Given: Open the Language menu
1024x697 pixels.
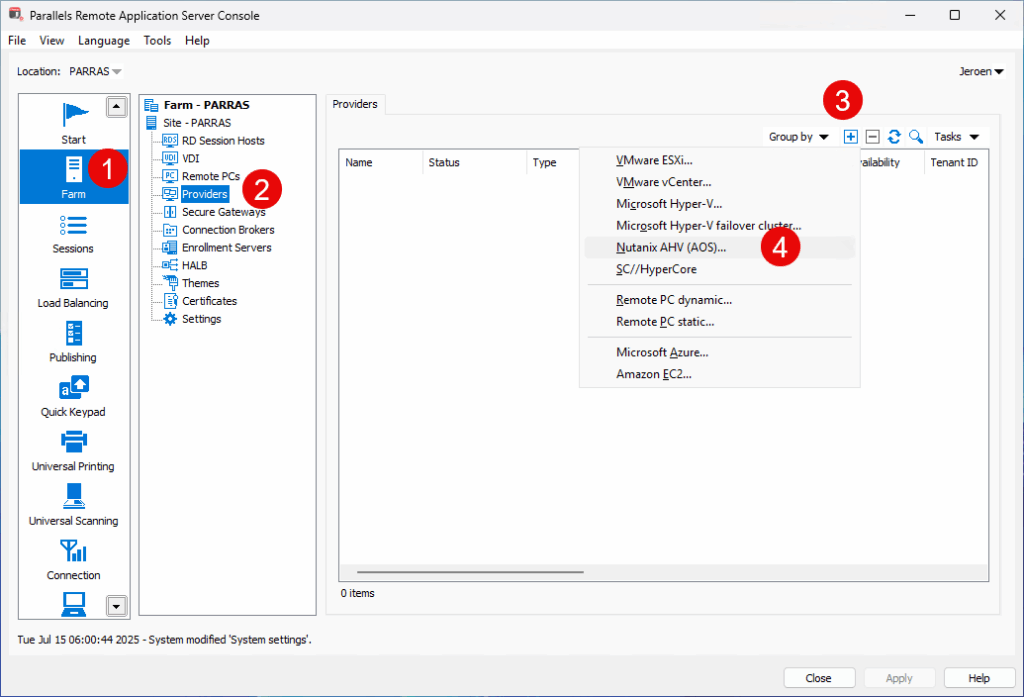Looking at the screenshot, I should pyautogui.click(x=104, y=41).
